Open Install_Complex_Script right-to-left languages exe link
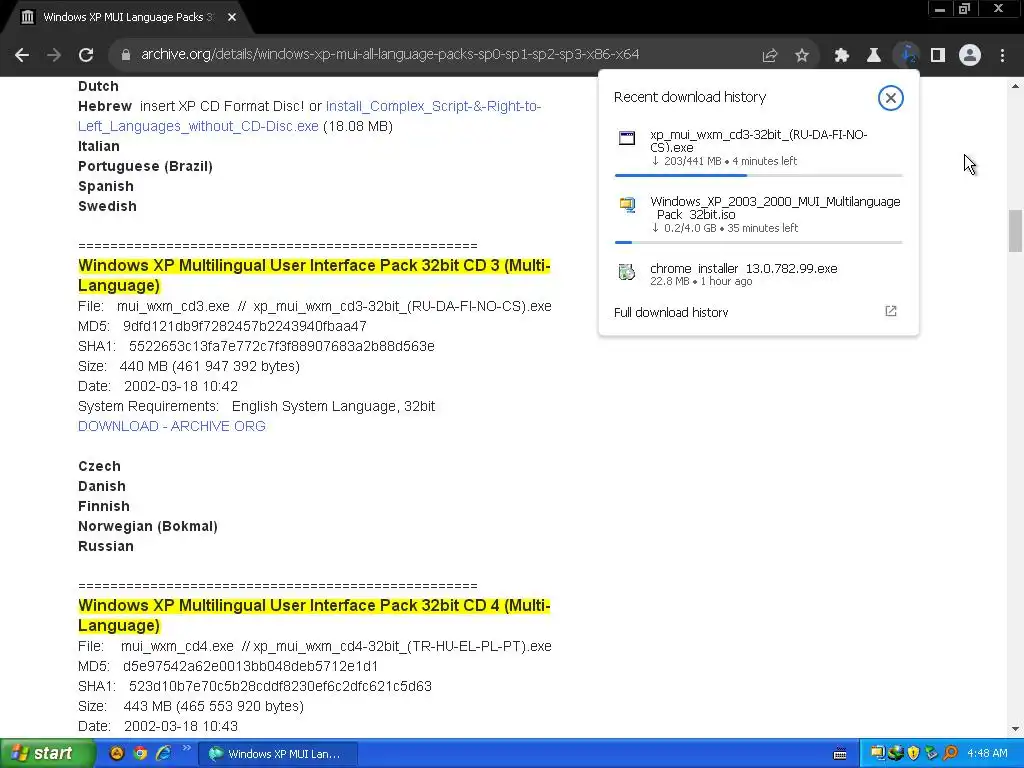Viewport: 1024px width, 768px height. coord(433,106)
